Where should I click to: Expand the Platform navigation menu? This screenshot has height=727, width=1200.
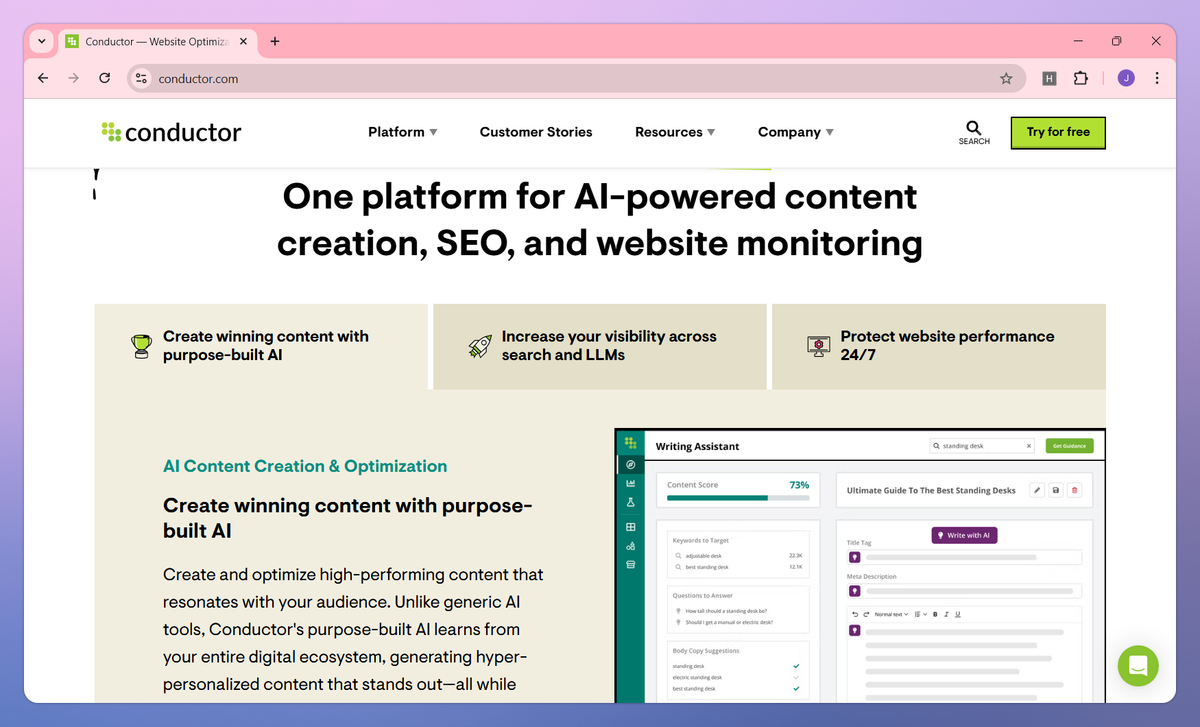403,132
